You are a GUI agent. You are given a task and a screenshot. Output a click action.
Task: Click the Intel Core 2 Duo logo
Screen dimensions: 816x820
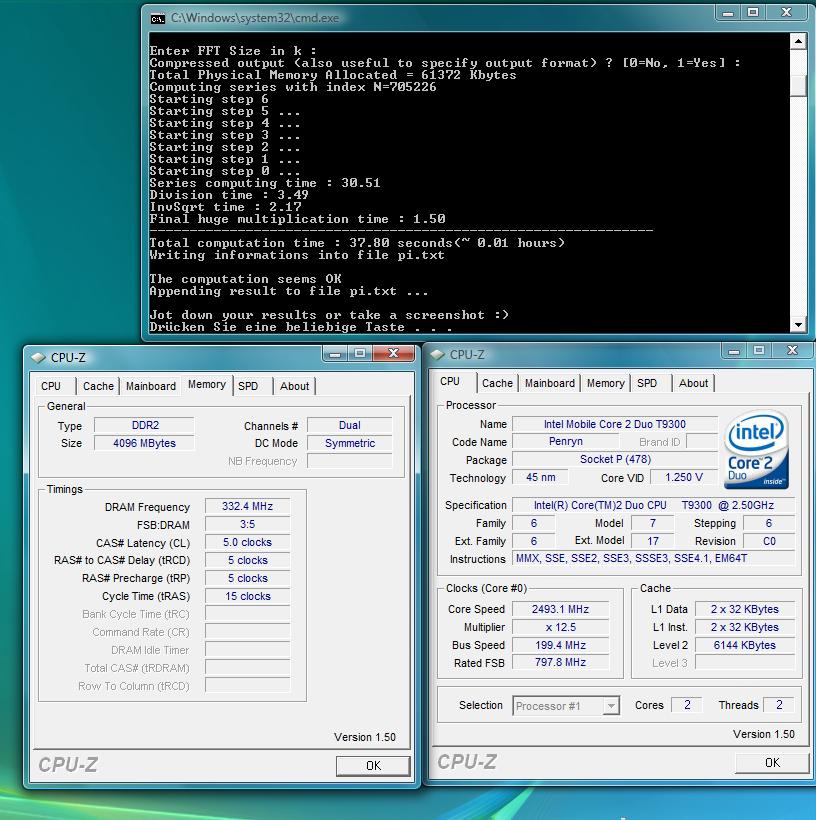(x=756, y=450)
